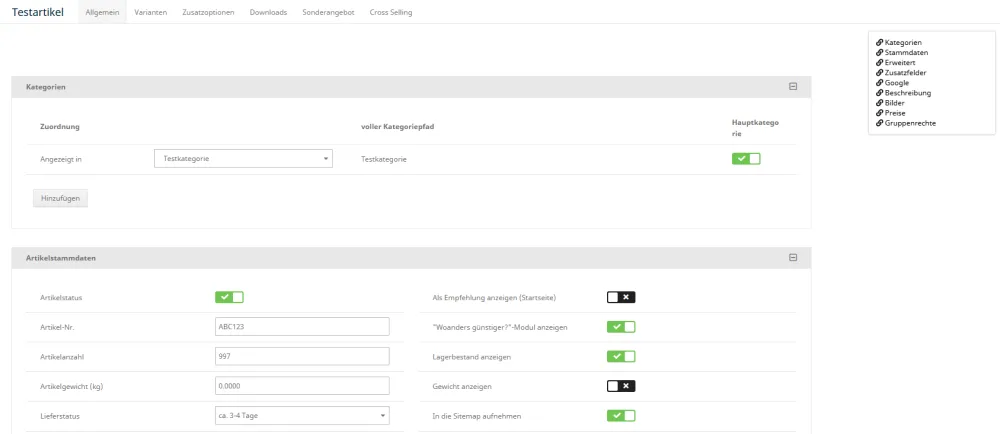Open the Downloads tab
The height and width of the screenshot is (434, 1000).
click(x=268, y=12)
